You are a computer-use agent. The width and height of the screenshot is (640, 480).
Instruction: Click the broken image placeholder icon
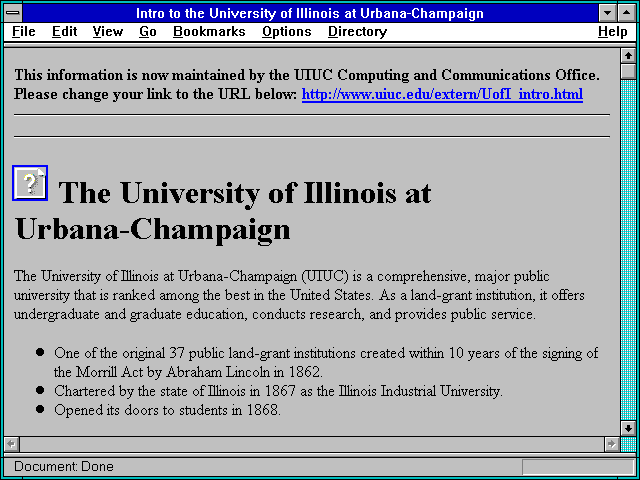click(x=30, y=183)
